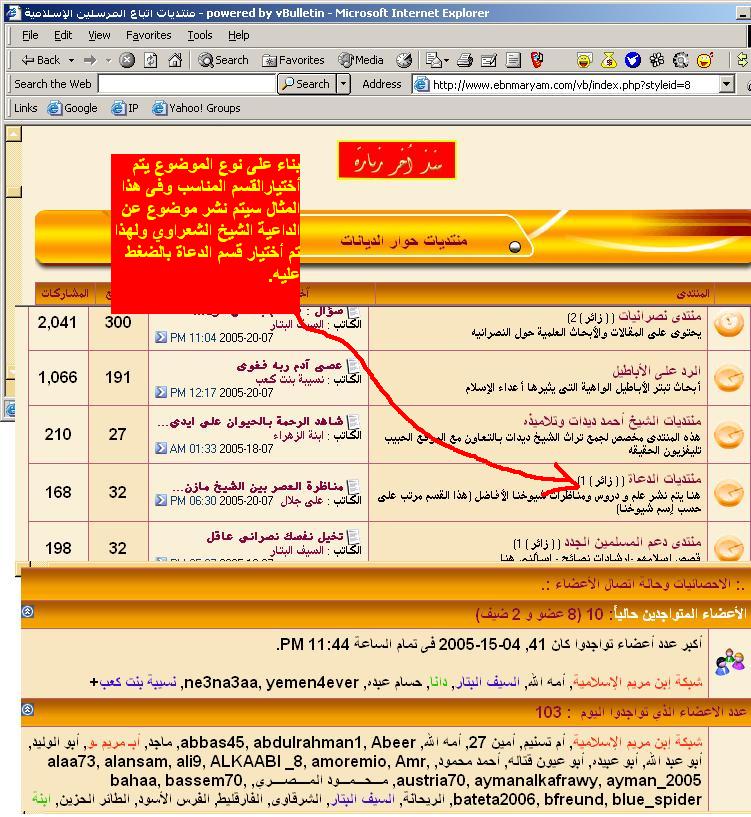Click the Print icon in the toolbar
Screen dimensions: 751x817
pos(466,60)
